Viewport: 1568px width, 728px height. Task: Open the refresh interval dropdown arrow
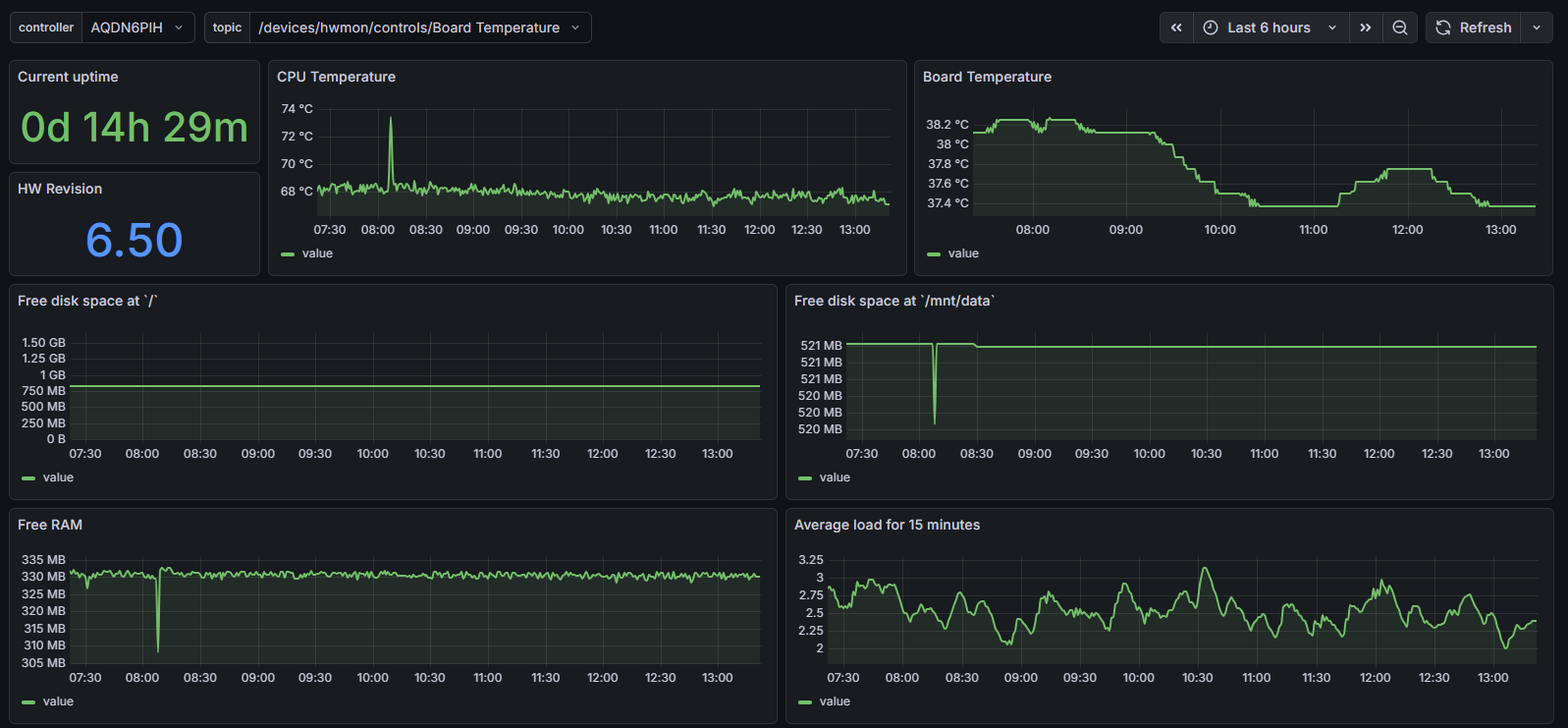pos(1537,28)
